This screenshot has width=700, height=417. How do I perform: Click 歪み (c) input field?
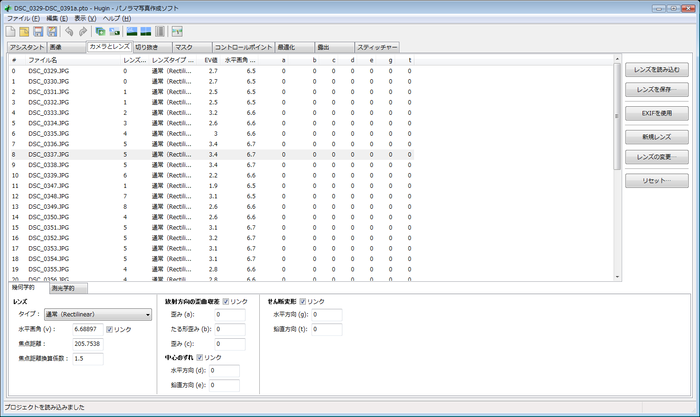click(x=230, y=344)
